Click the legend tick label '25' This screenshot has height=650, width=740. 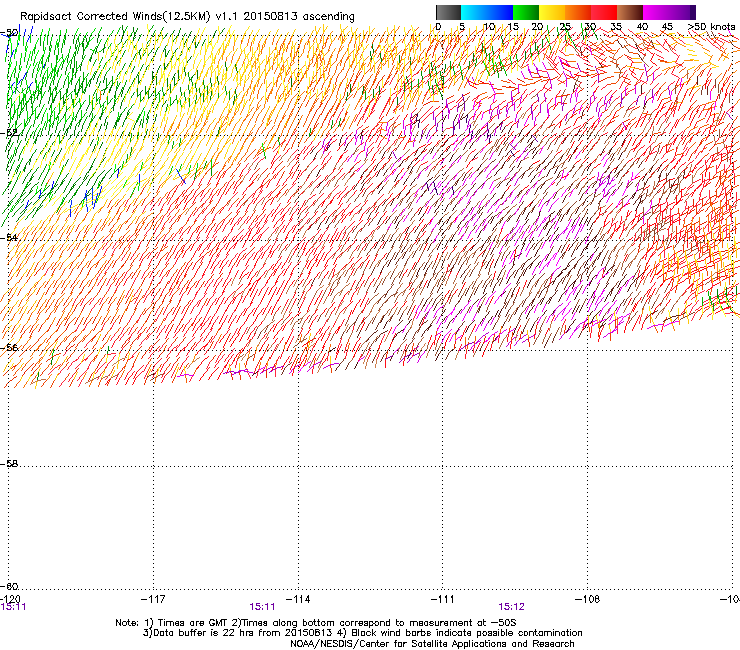pos(565,26)
